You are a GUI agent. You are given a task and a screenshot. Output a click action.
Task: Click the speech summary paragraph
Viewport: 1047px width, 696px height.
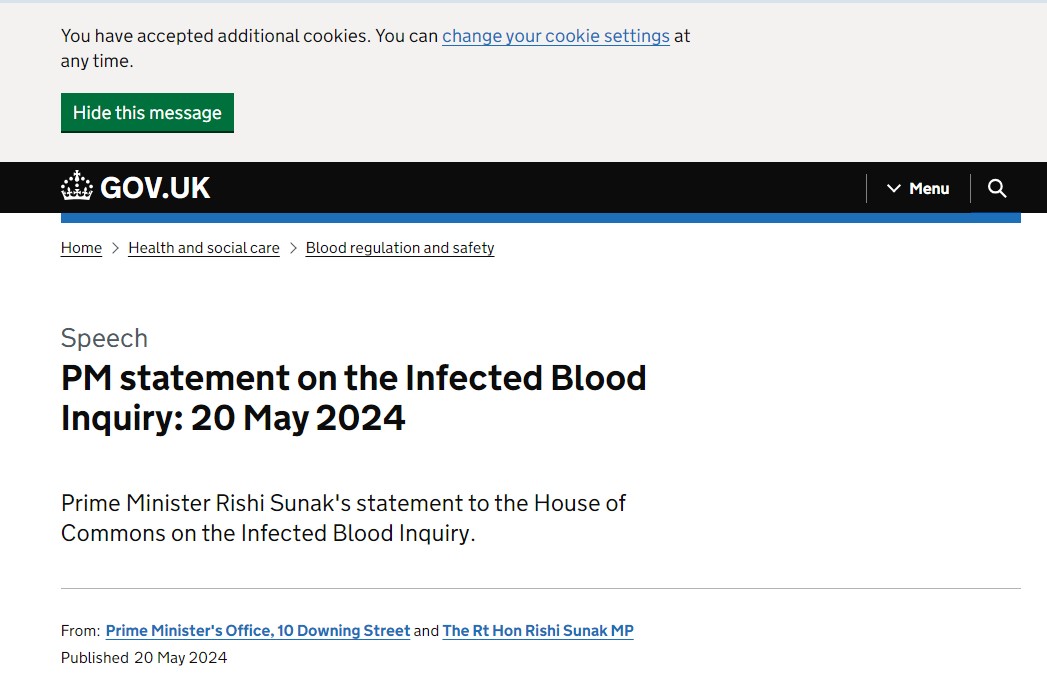coord(343,518)
